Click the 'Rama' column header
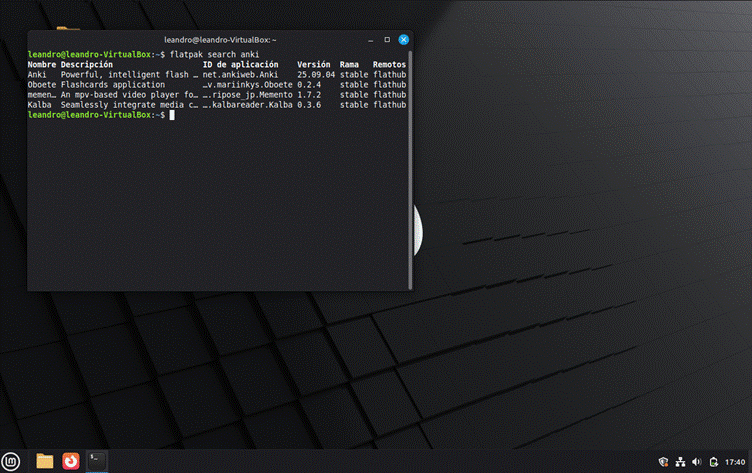 pyautogui.click(x=349, y=65)
